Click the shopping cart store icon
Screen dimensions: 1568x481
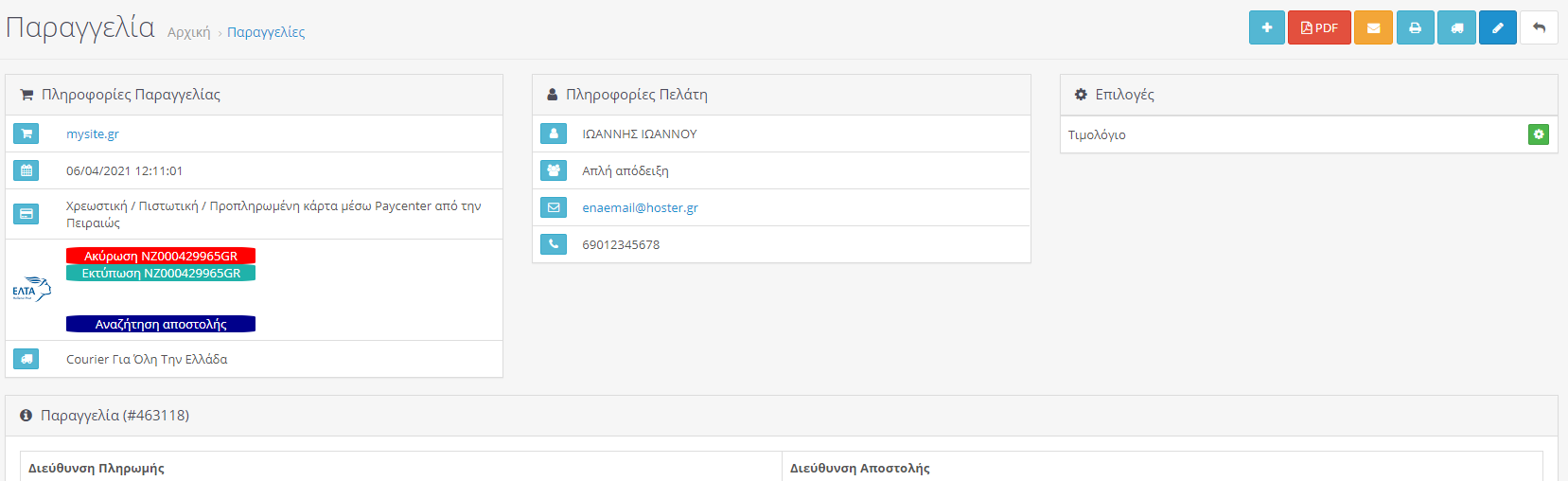26,134
